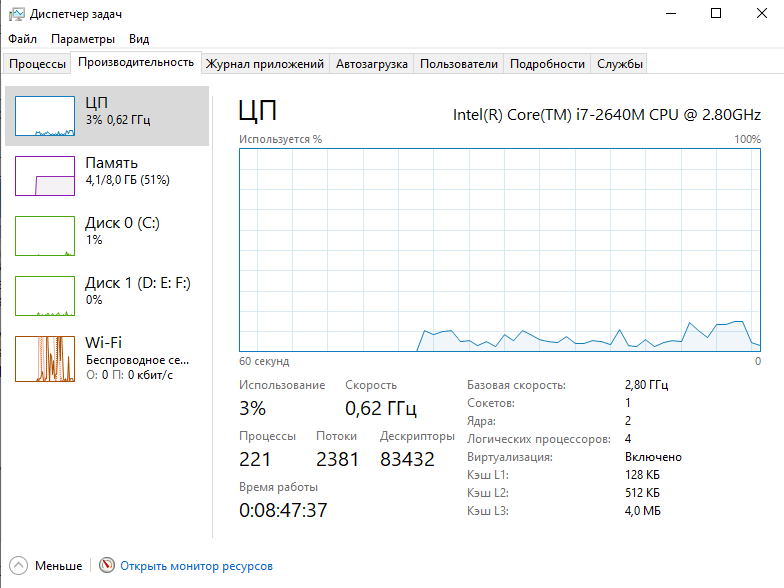Open the Открыть монитор ресурсов link

tap(196, 566)
